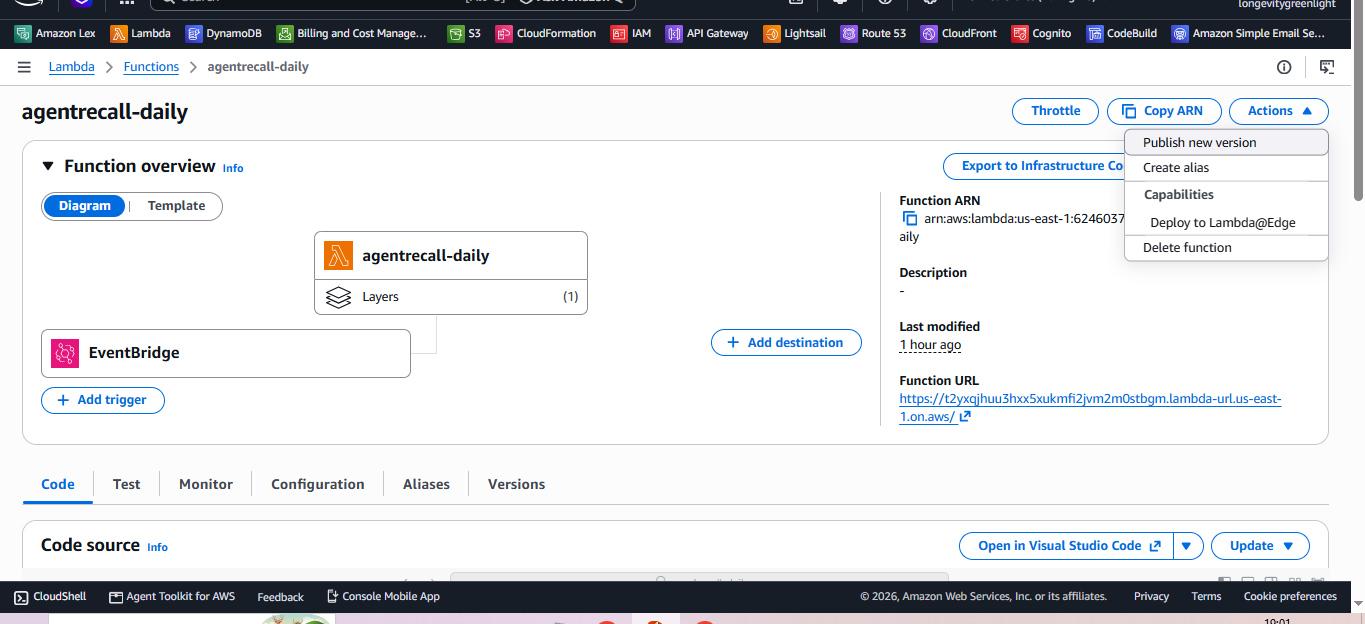Switch to the Versions tab

[x=516, y=484]
